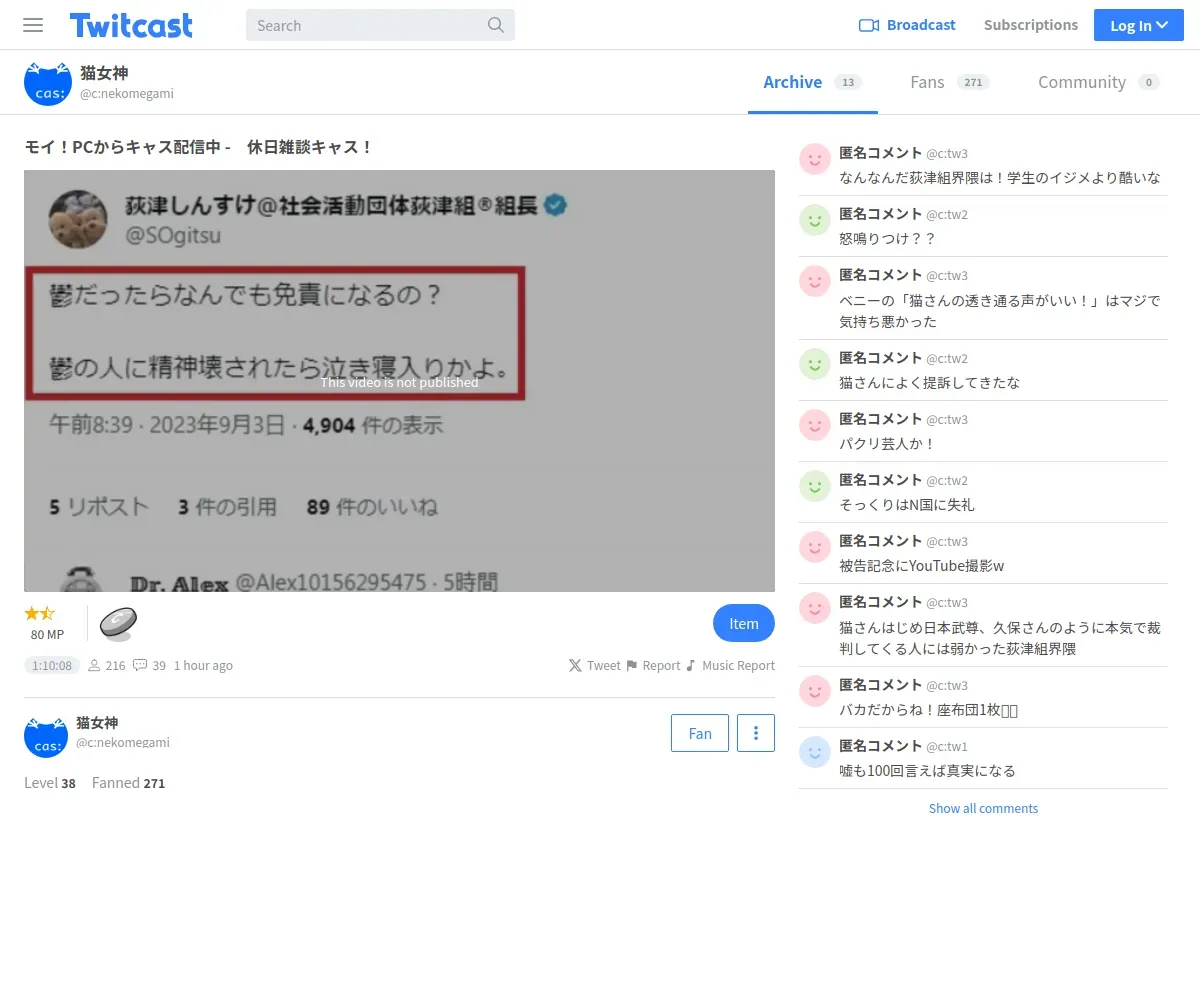Screen dimensions: 1200x1000
Task: Click avatar of comment 猫さんによく提訴してきたな
Action: coord(815,364)
